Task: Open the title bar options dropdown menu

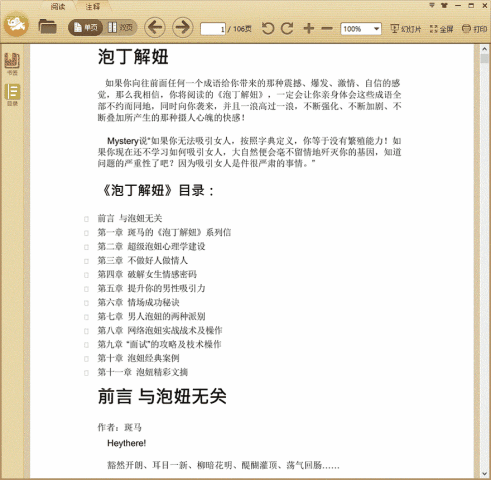Action: [432, 5]
